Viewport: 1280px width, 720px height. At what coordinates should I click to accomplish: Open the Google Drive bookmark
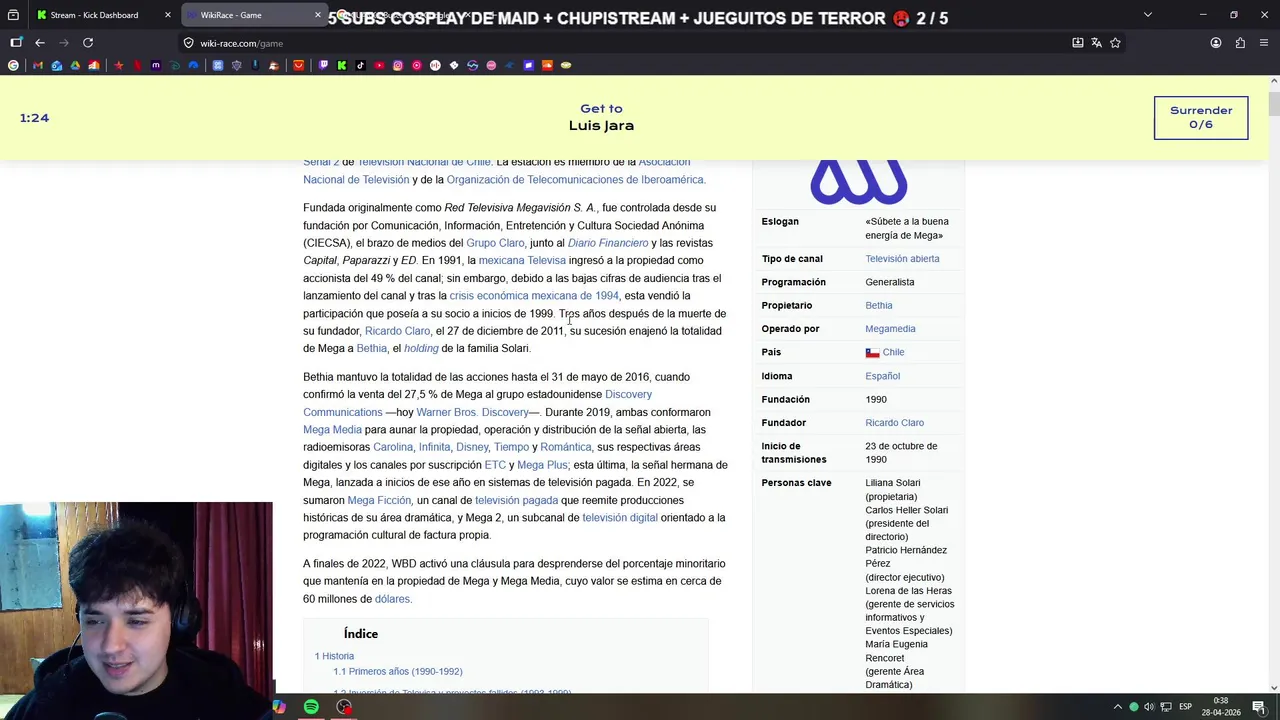[x=75, y=65]
